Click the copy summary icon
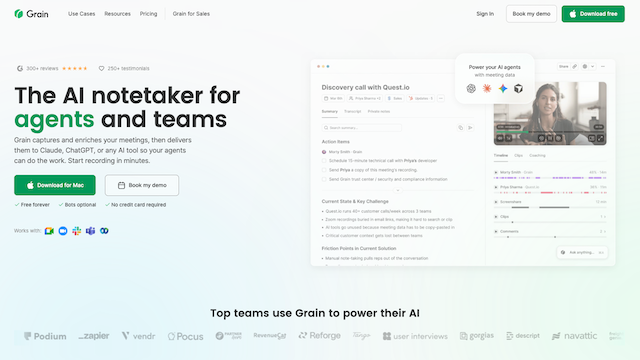Screen dimensions: 640x360 click(460, 128)
